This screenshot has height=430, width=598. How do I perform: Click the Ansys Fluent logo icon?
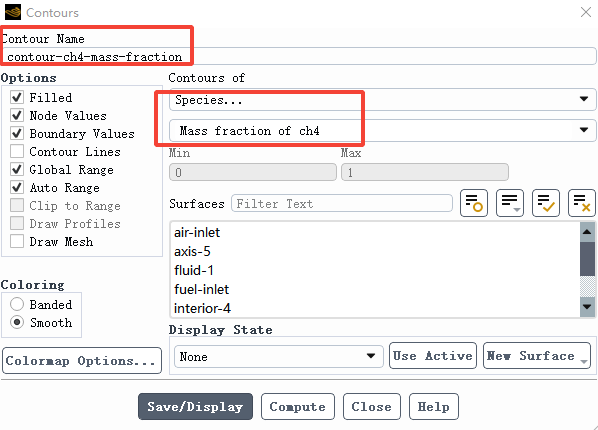tap(13, 12)
